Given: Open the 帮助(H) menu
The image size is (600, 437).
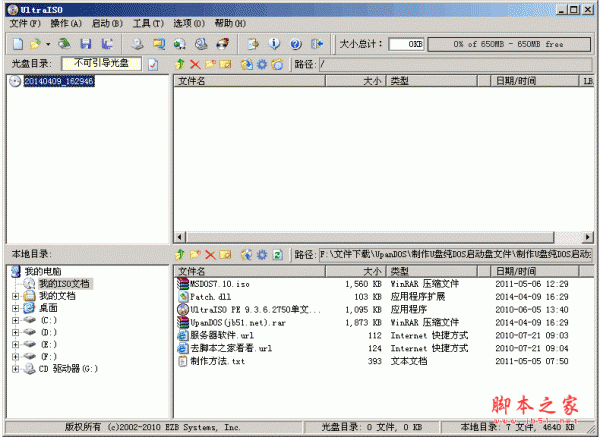Looking at the screenshot, I should tap(230, 24).
